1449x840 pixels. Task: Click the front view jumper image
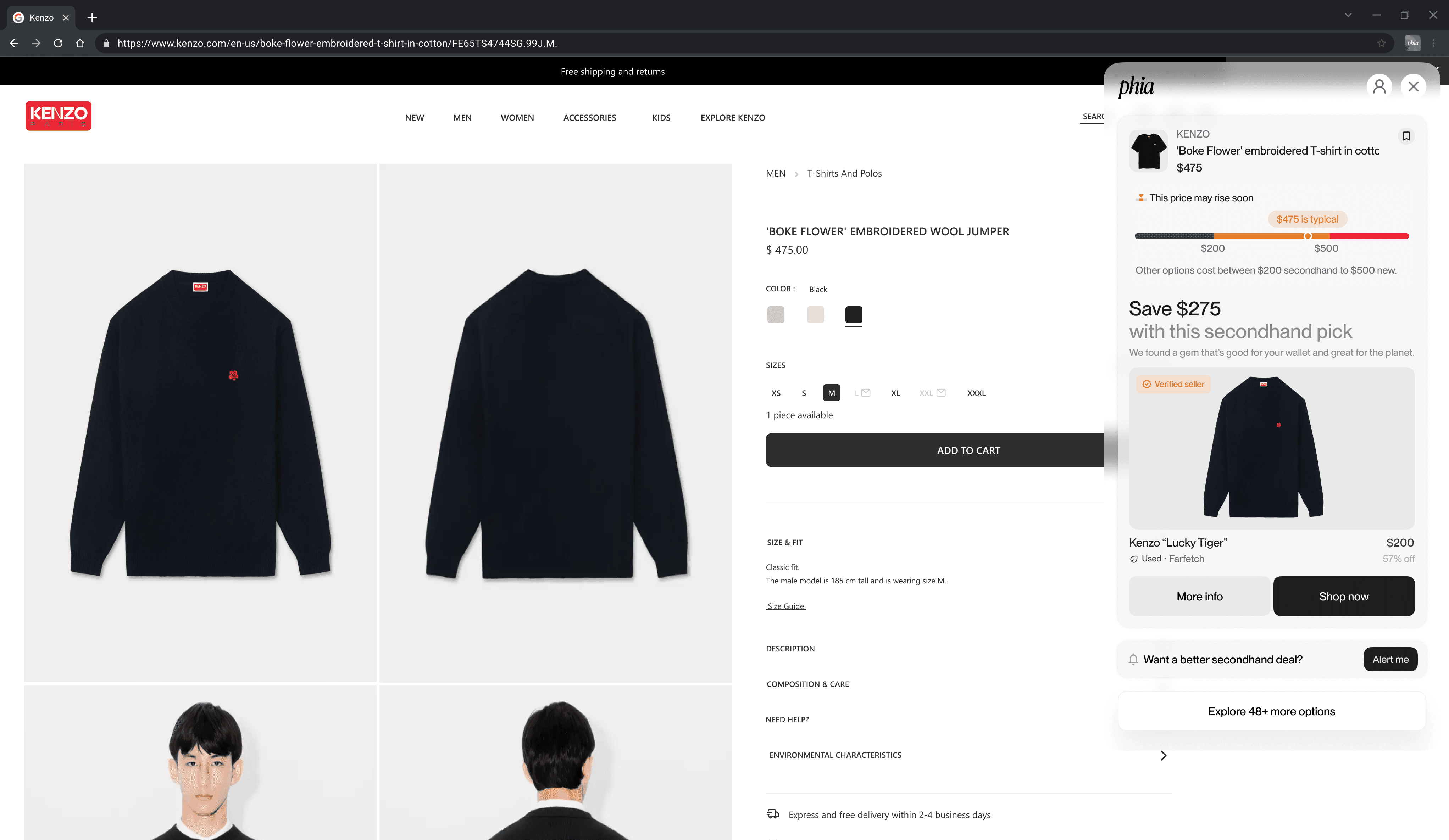click(200, 422)
